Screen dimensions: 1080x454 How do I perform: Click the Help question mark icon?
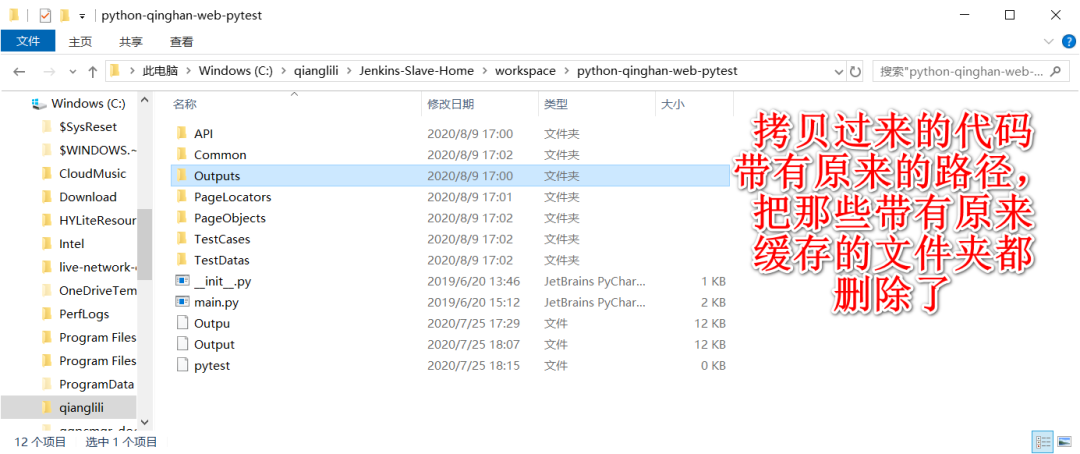[x=1068, y=41]
